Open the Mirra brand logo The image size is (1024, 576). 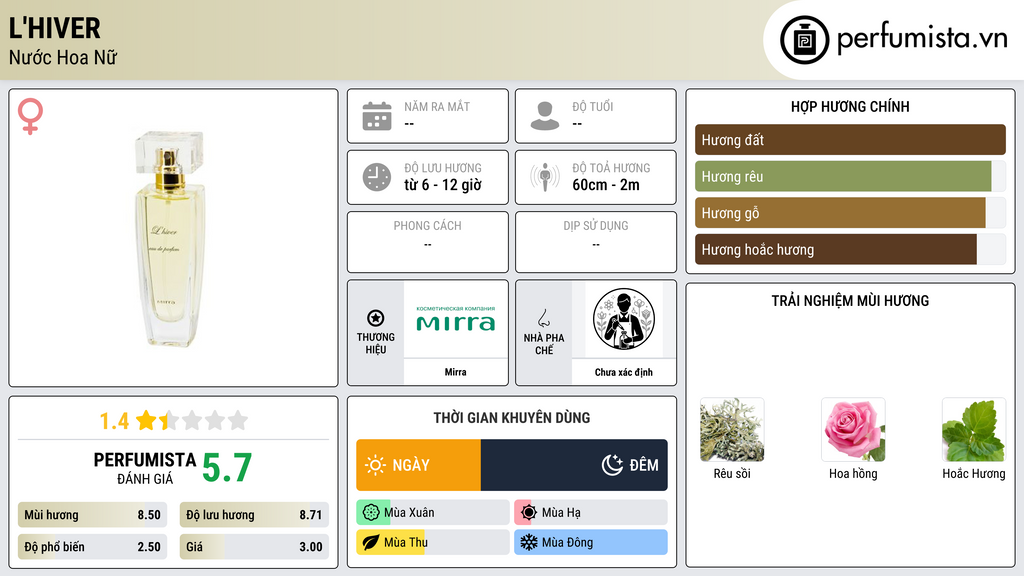(456, 319)
